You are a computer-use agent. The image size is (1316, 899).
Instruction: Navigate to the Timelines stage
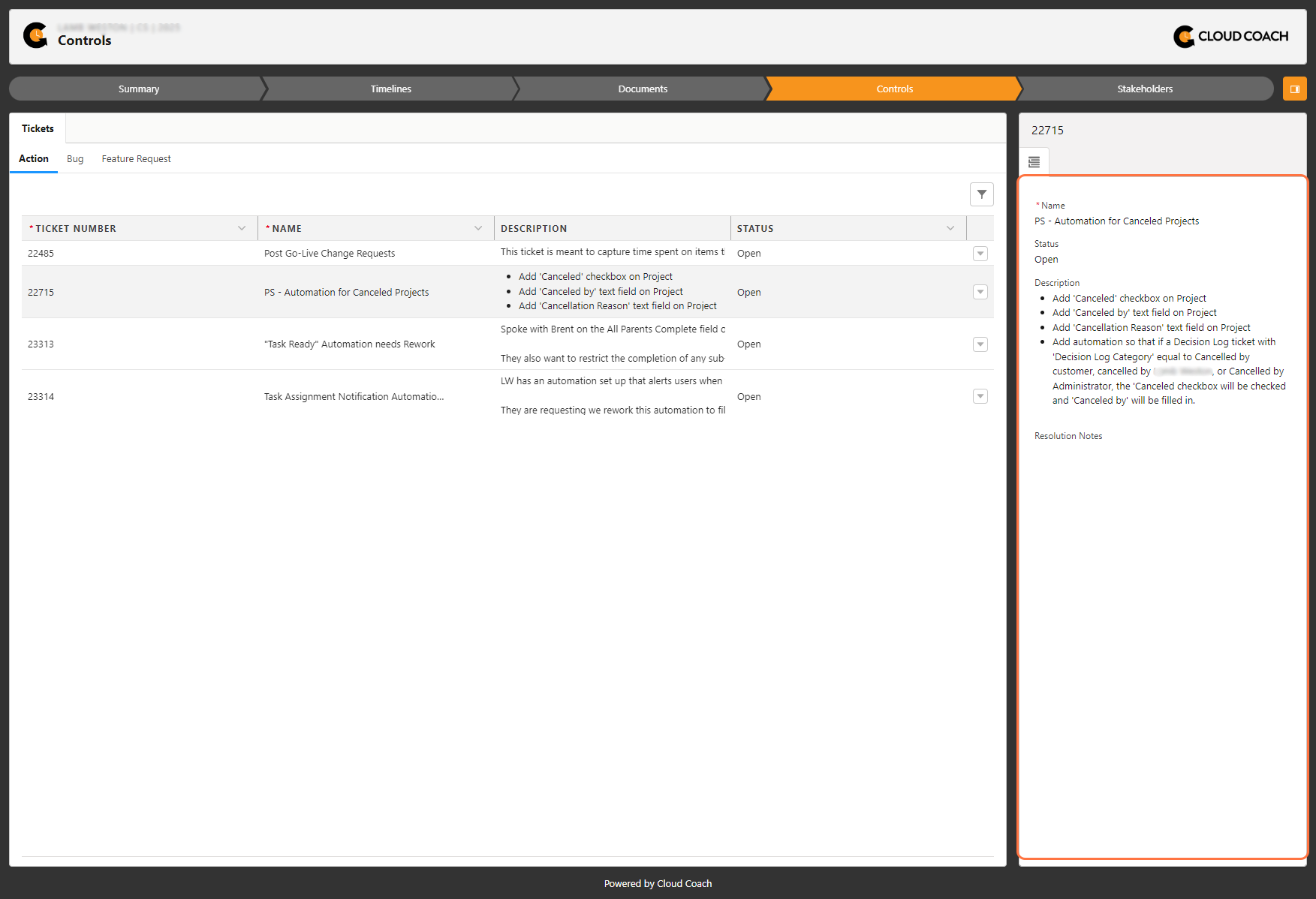point(390,89)
